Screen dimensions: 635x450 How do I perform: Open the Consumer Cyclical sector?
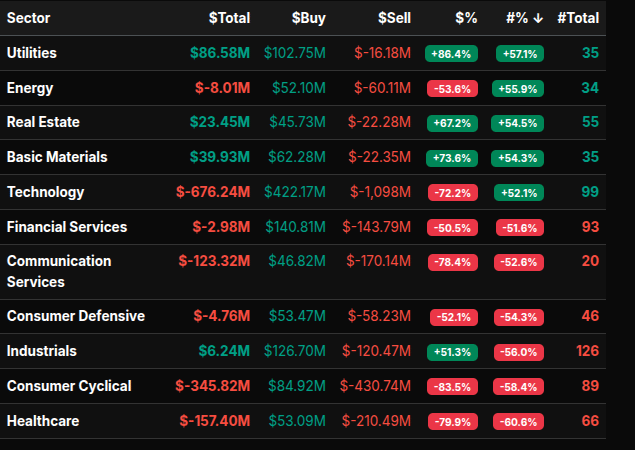69,386
